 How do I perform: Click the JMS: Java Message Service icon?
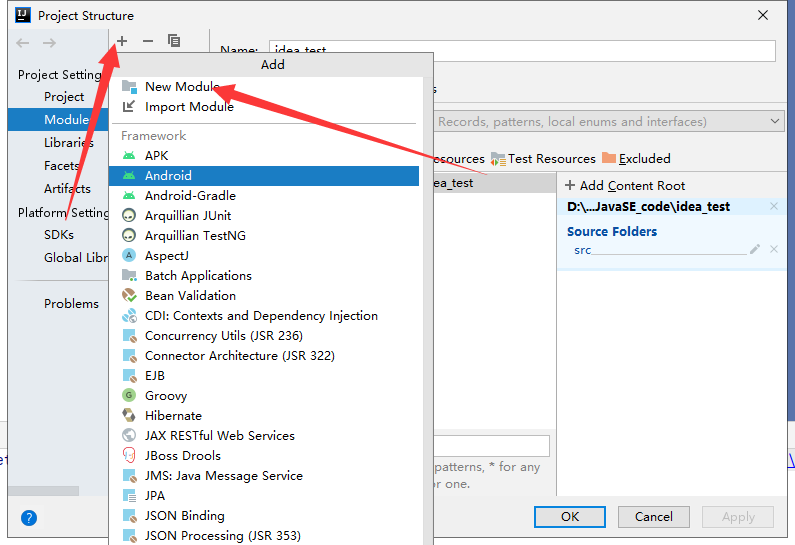[129, 476]
